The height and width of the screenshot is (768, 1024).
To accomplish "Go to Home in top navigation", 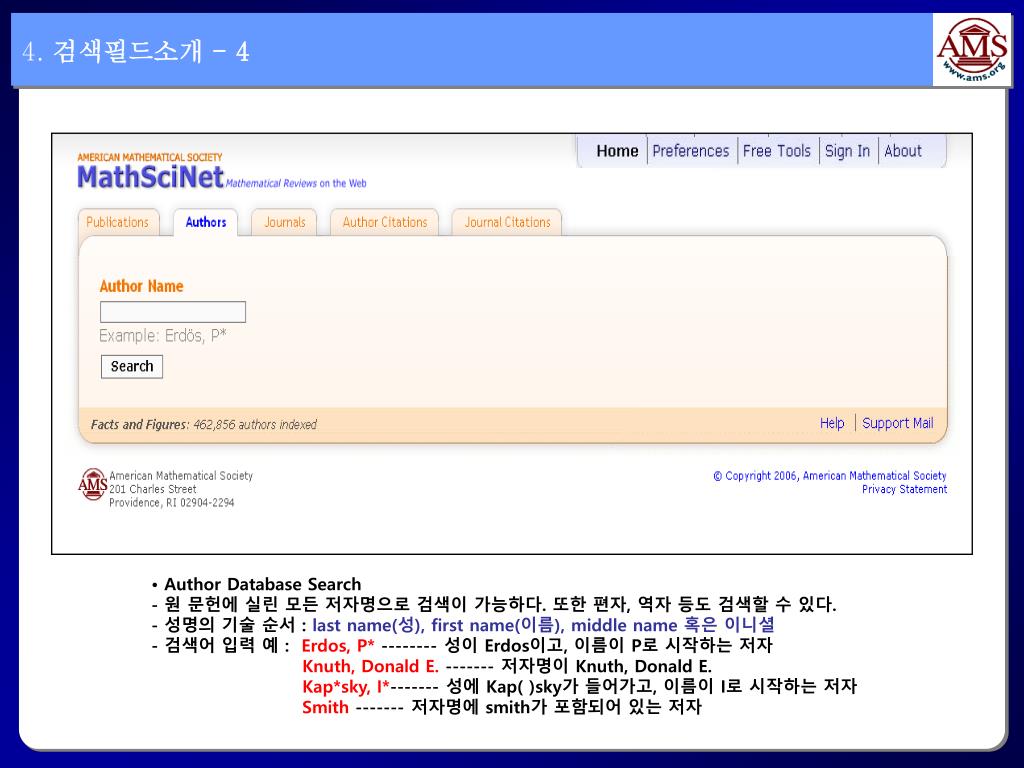I will tap(617, 151).
